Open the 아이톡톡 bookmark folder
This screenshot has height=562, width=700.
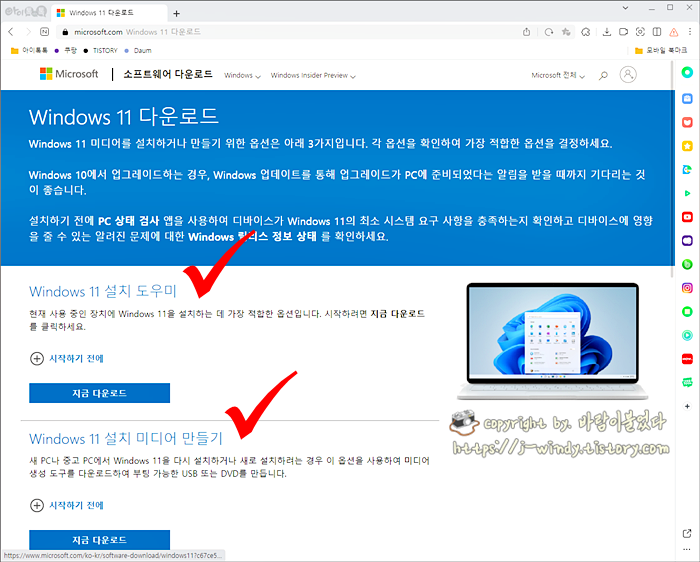[x=29, y=50]
